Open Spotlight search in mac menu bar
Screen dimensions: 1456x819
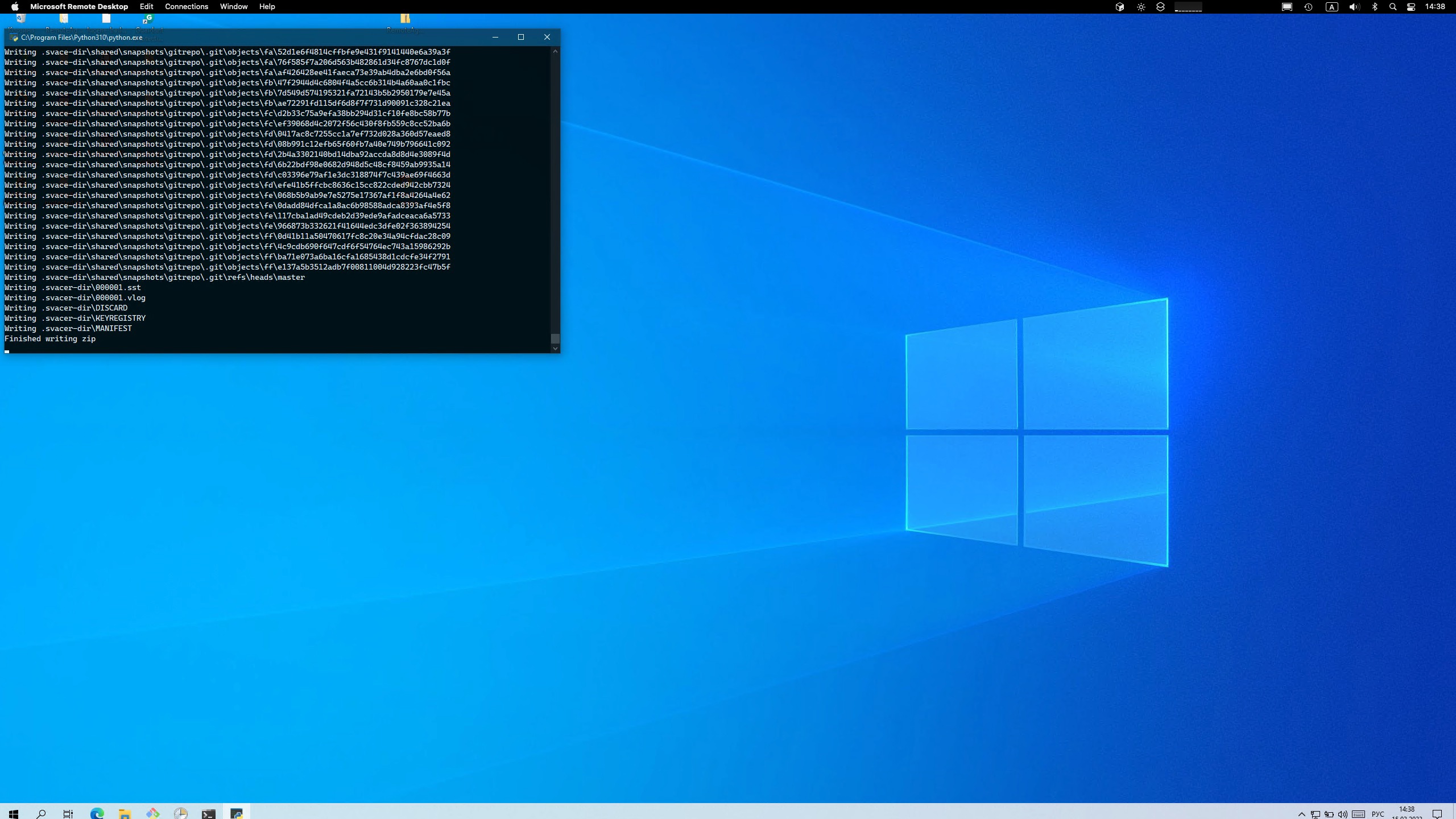[x=1393, y=7]
